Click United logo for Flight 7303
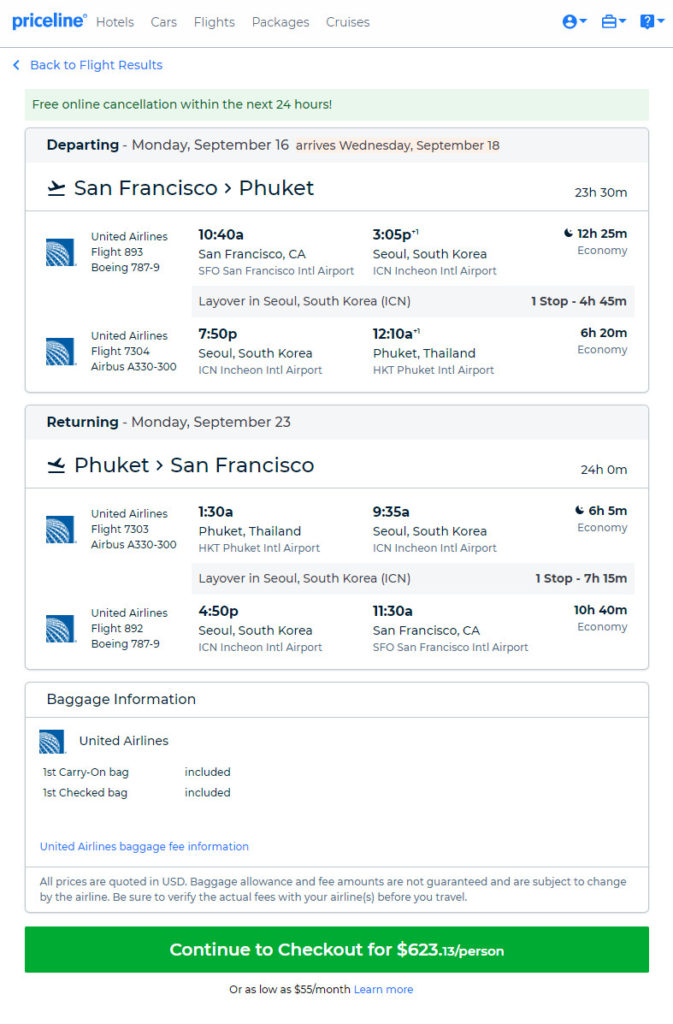The image size is (673, 1024). pos(60,530)
